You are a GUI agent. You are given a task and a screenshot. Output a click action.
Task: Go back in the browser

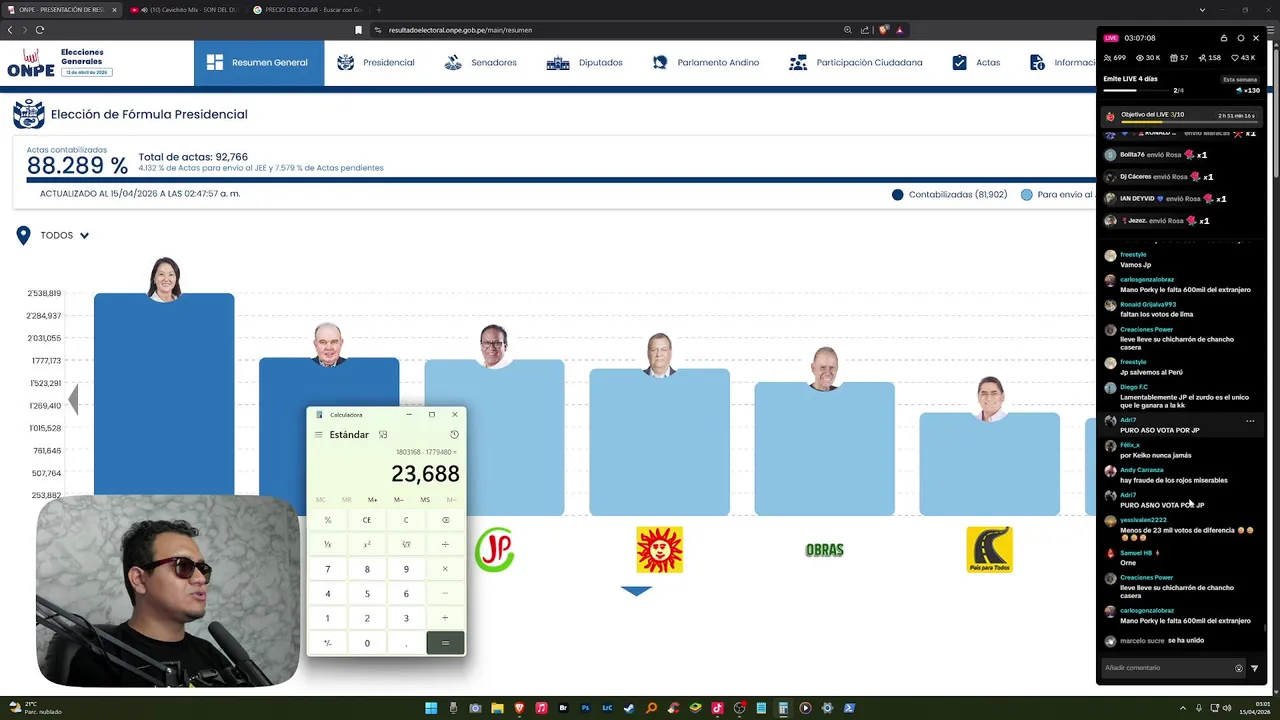click(10, 30)
